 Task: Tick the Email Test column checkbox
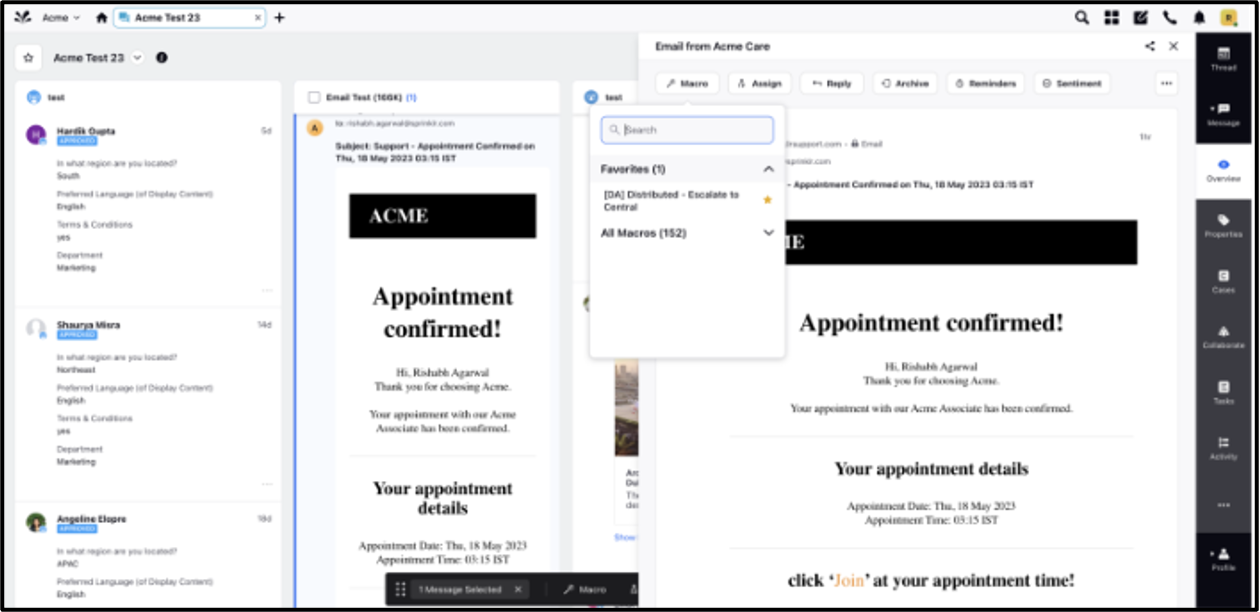[315, 98]
